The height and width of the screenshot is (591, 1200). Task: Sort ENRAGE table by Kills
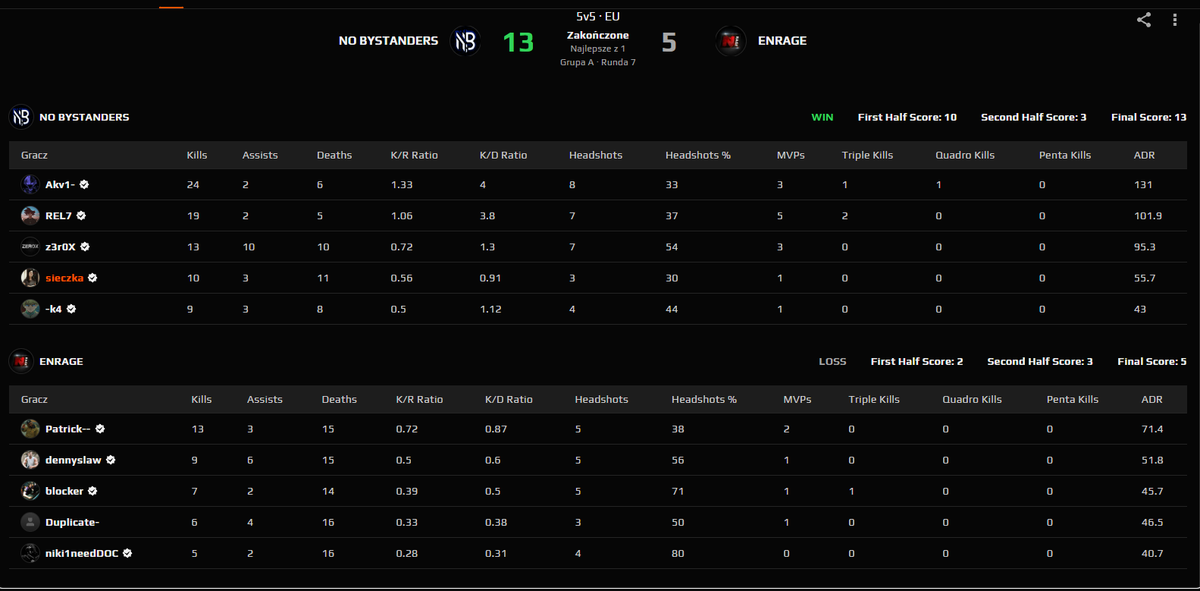coord(202,399)
